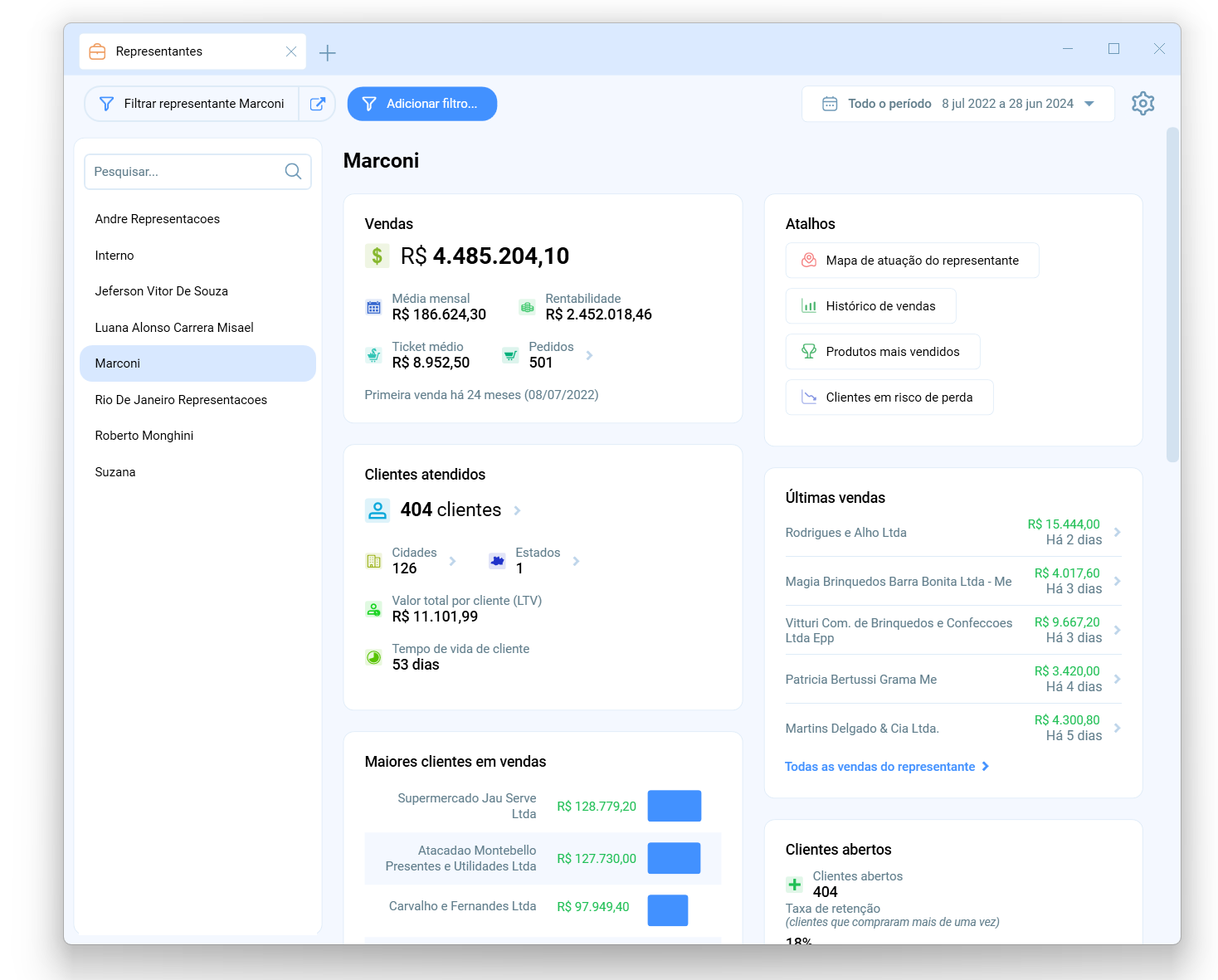Screen dimensions: 1218x980
Task: Select Andre Representacoes in the list
Action: [197, 219]
